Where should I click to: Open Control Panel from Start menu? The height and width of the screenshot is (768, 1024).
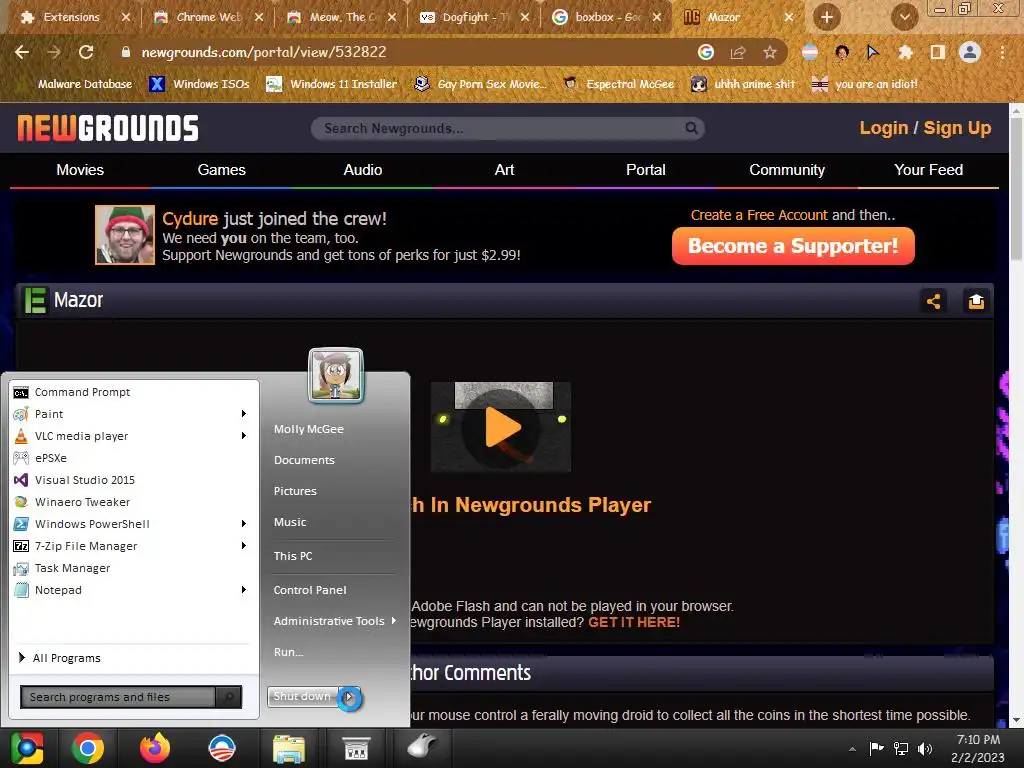click(x=310, y=590)
